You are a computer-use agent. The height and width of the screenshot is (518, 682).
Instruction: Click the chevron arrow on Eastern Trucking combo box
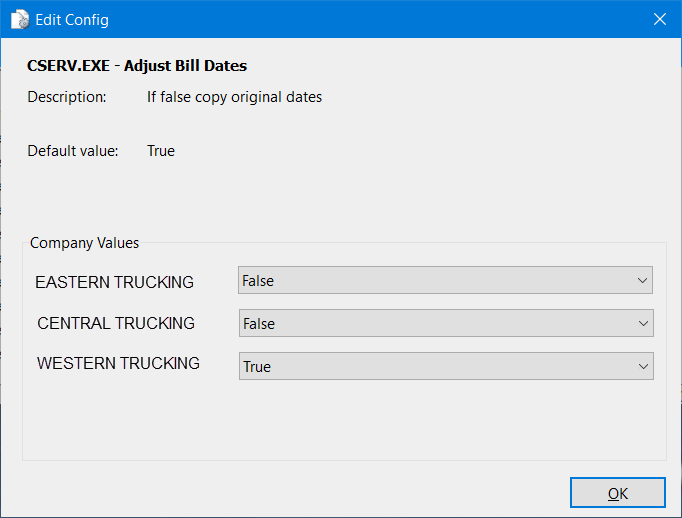(642, 281)
